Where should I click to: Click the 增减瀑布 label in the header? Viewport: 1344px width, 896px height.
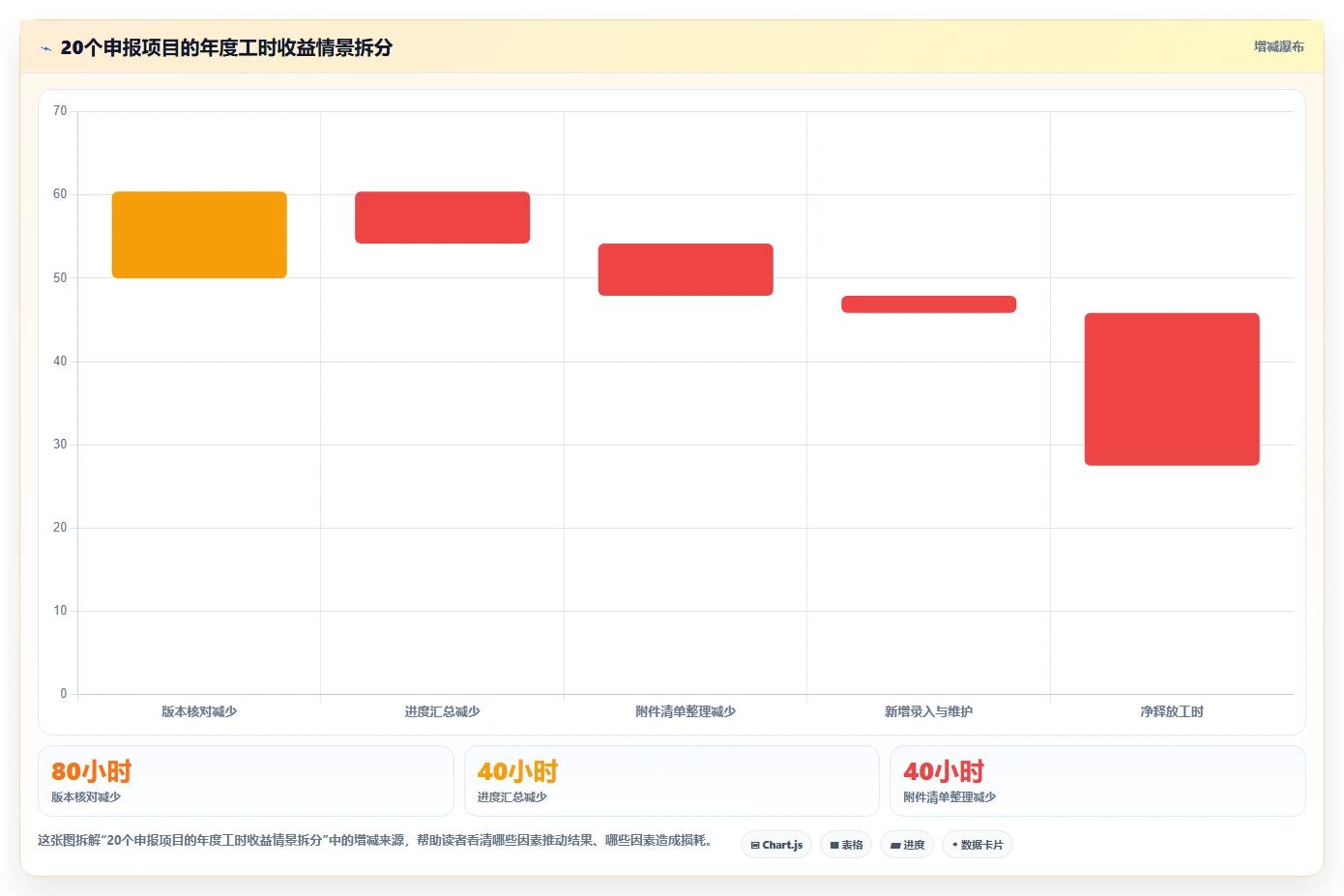coord(1278,46)
